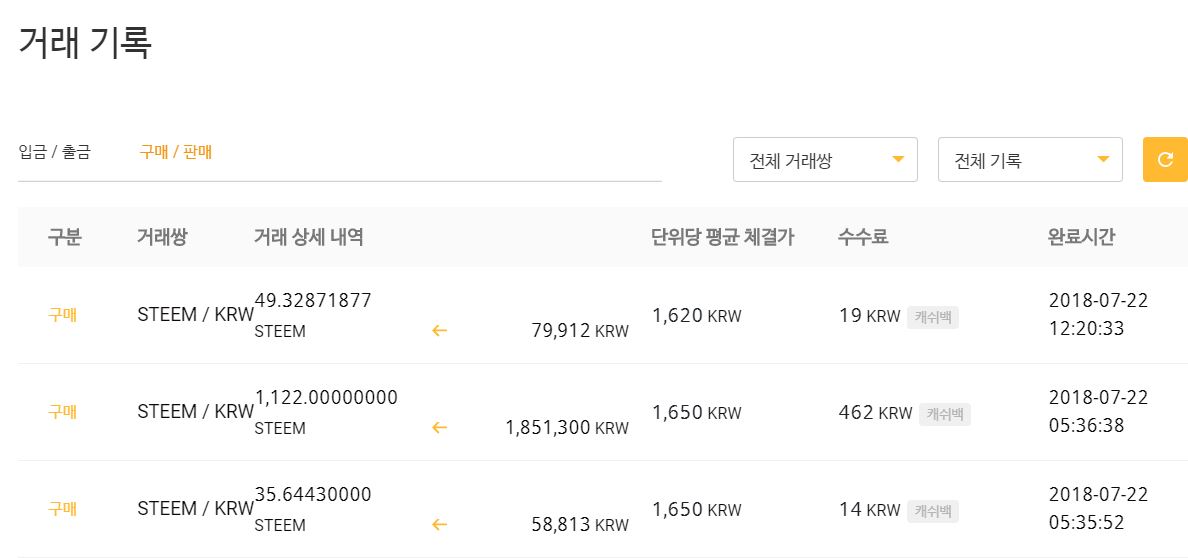Select the 구매 / 판매 tab
Image resolution: width=1188 pixels, height=558 pixels.
click(175, 152)
